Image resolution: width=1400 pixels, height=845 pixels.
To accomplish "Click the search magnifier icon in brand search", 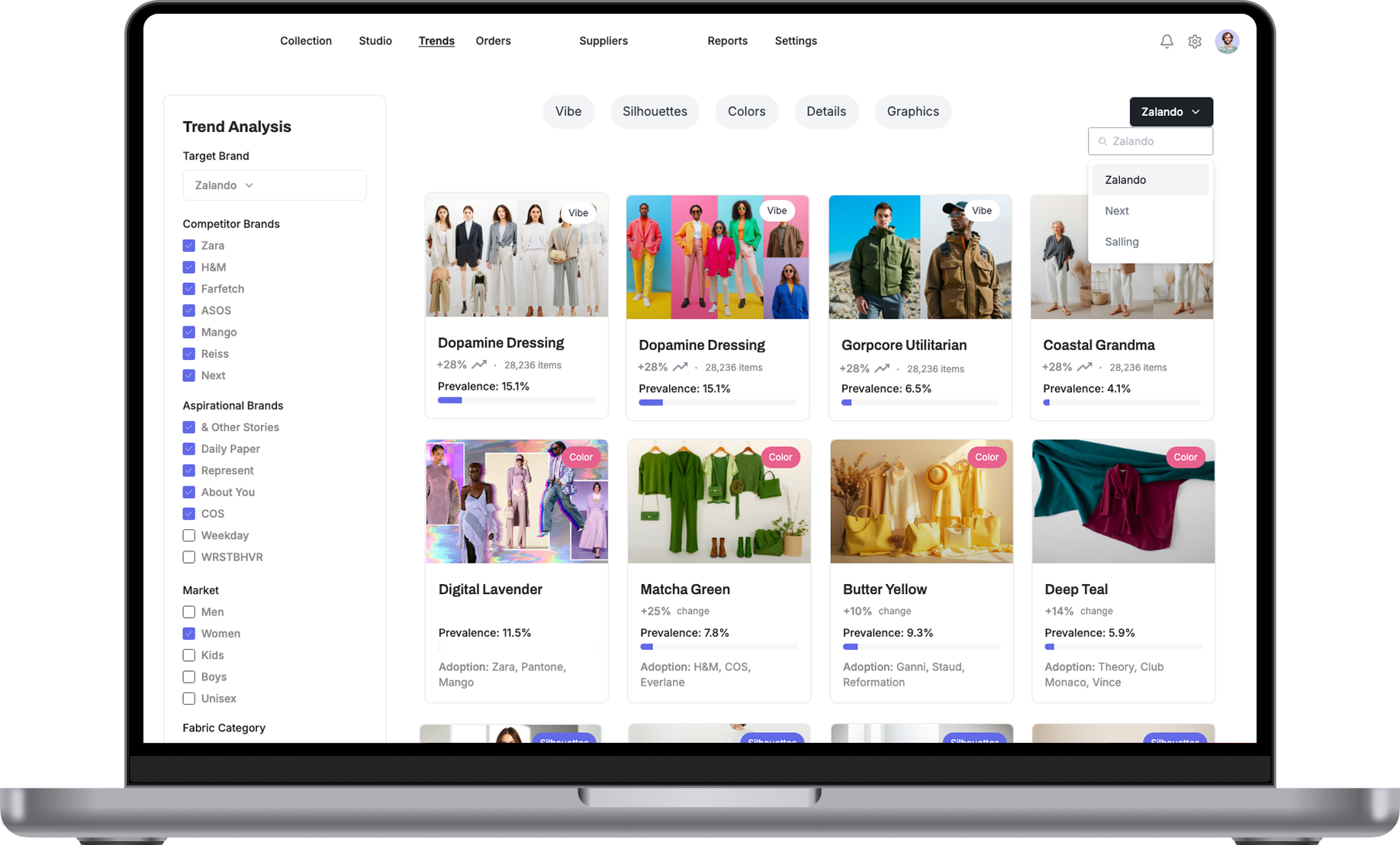I will [x=1102, y=141].
